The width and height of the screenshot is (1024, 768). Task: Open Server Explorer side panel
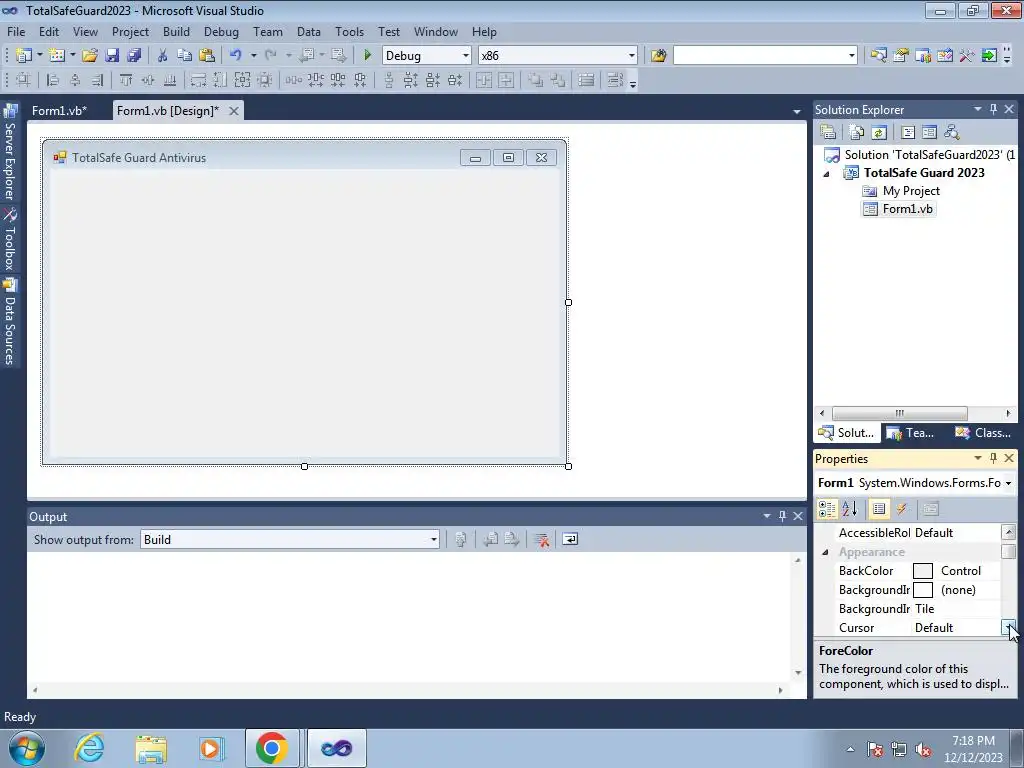coord(10,153)
